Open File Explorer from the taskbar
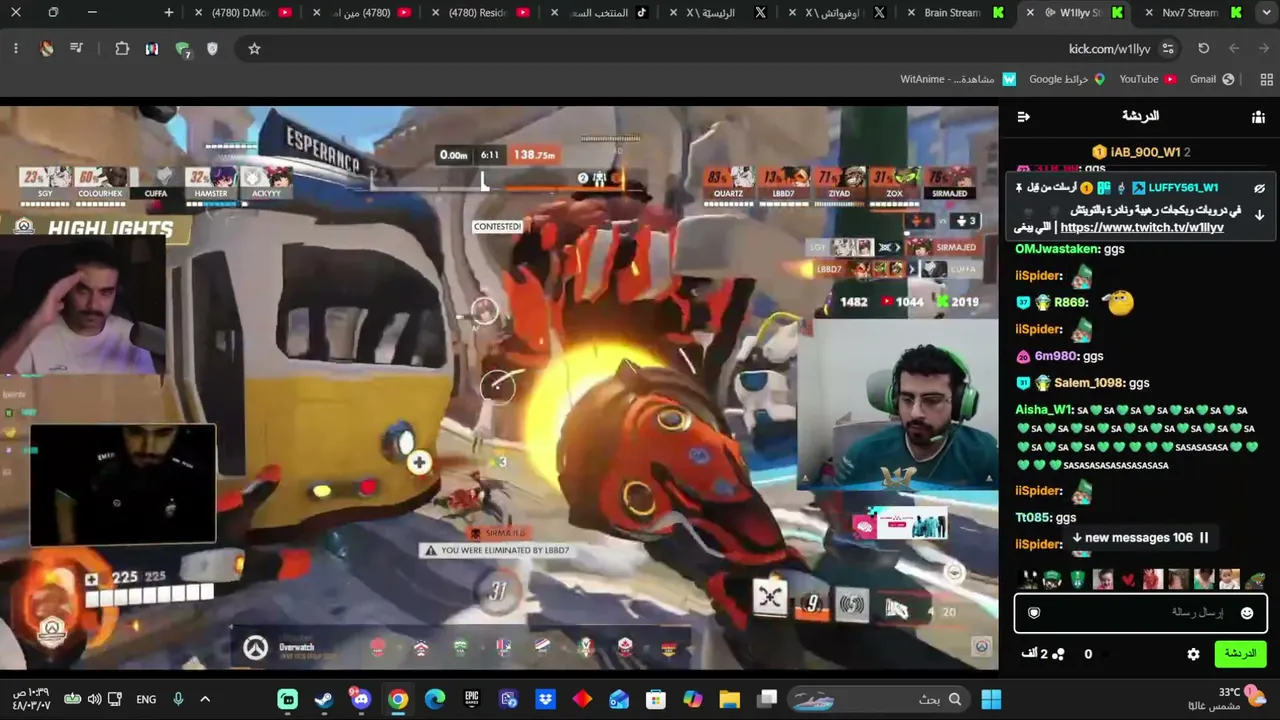The image size is (1280, 720). [x=729, y=699]
